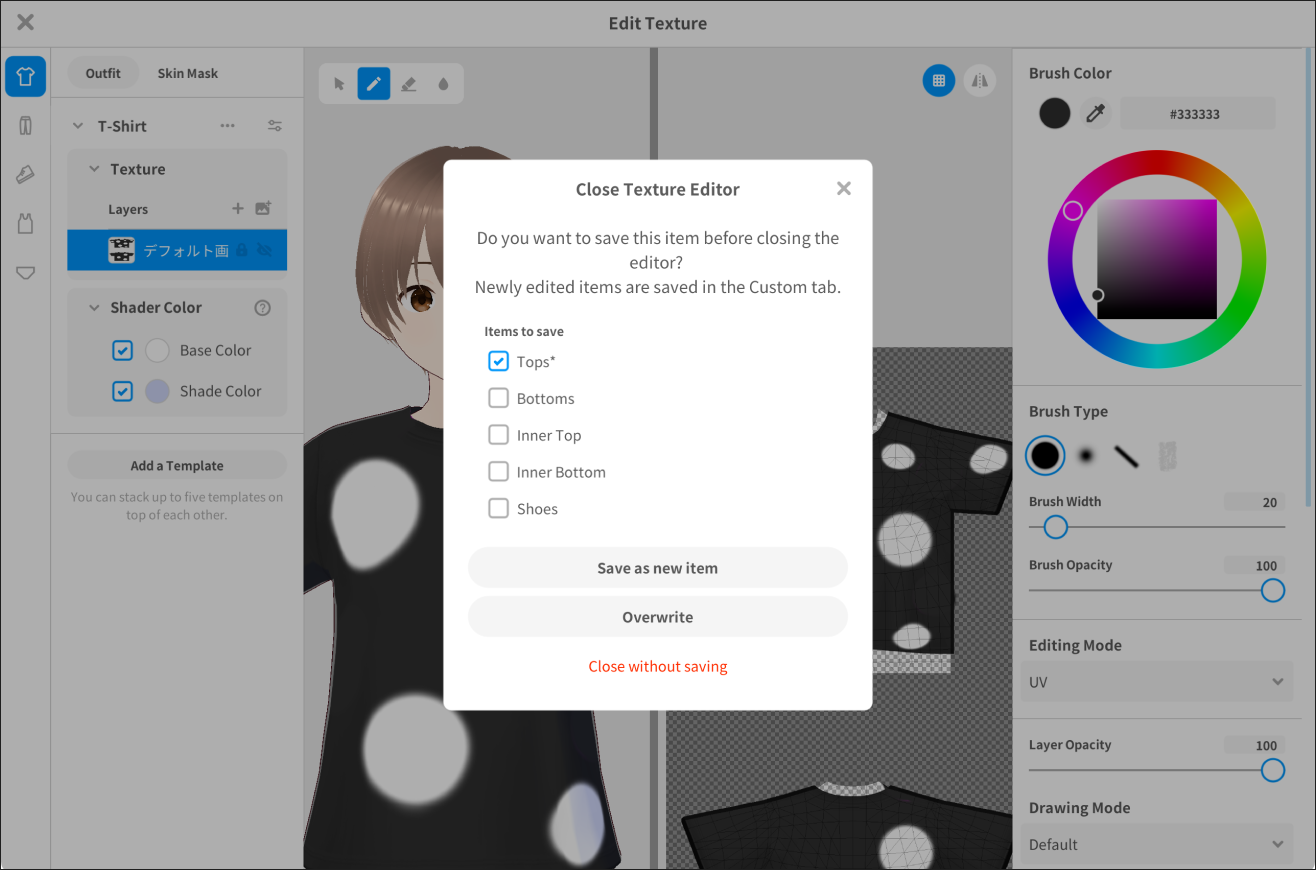
Task: Select the eraser tool in the toolbar
Action: pyautogui.click(x=408, y=84)
